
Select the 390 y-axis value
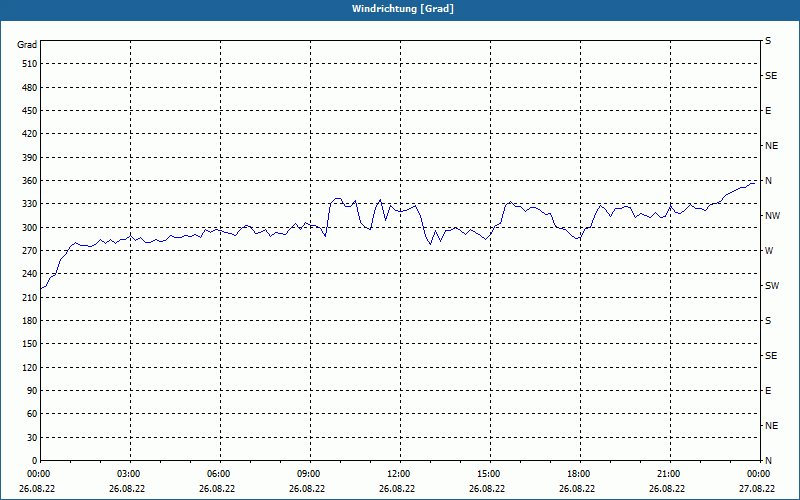click(x=30, y=158)
